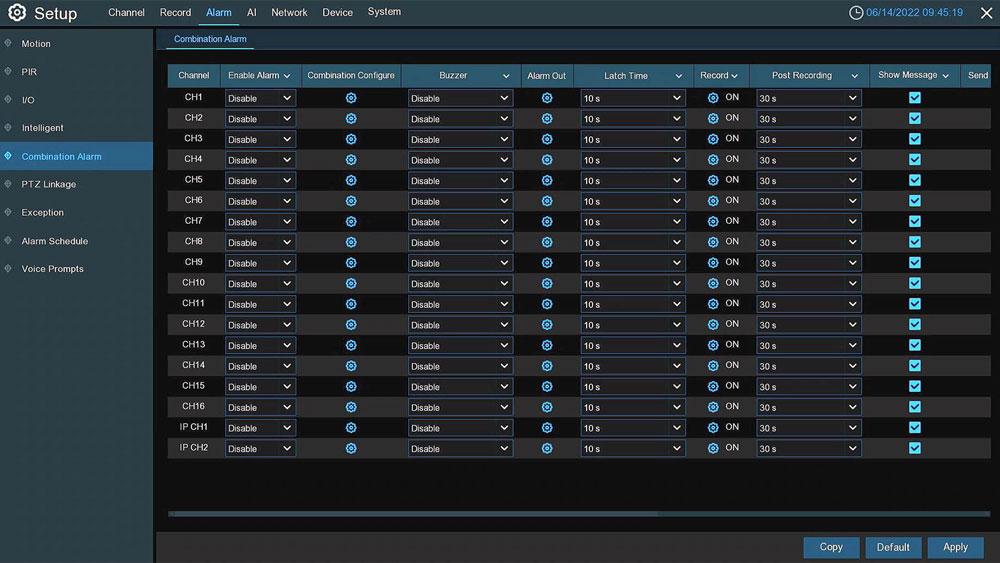This screenshot has height=563, width=1000.
Task: Click Alarm Out gear for CH12
Action: click(547, 325)
